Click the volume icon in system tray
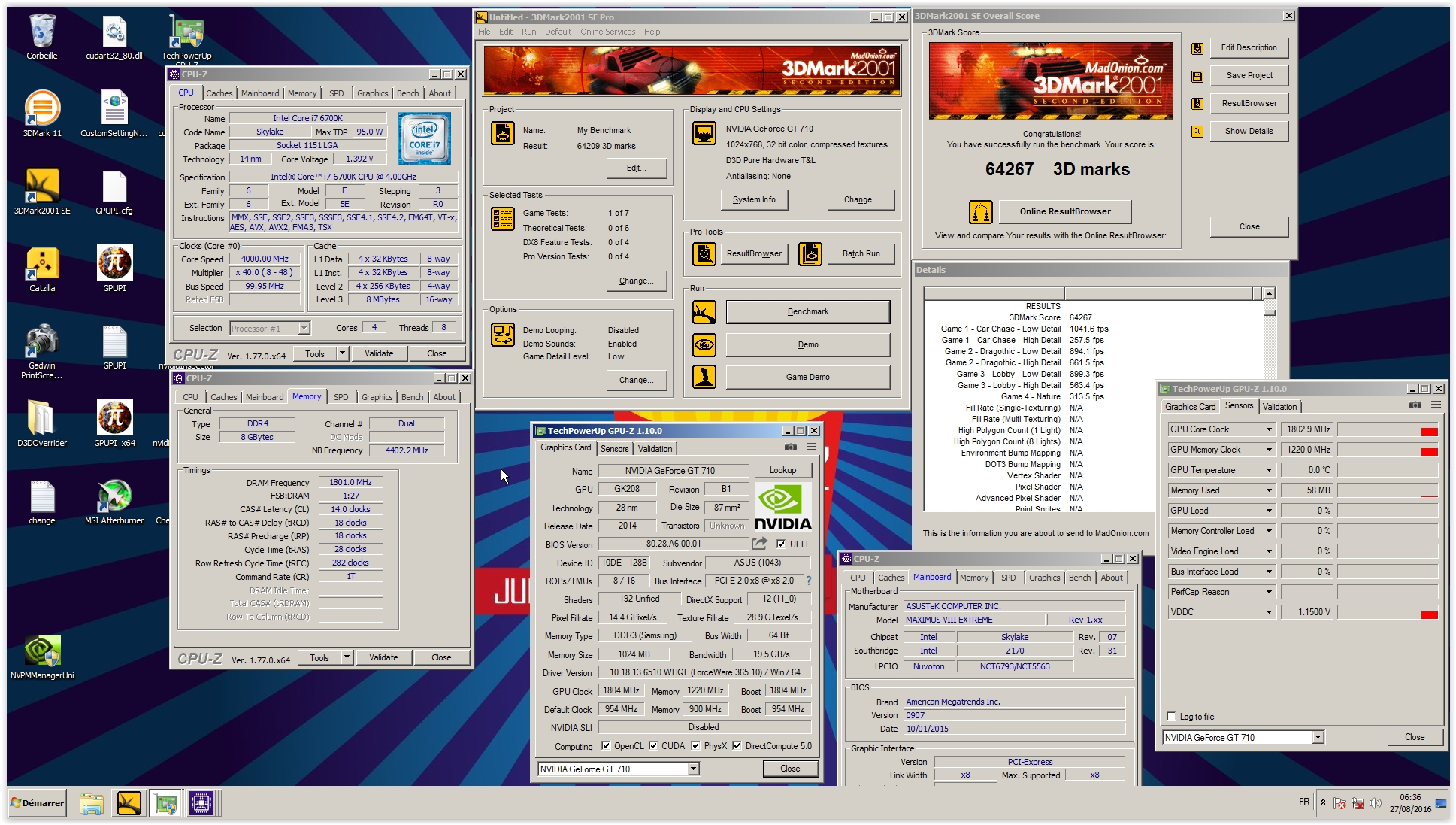 (x=1376, y=803)
